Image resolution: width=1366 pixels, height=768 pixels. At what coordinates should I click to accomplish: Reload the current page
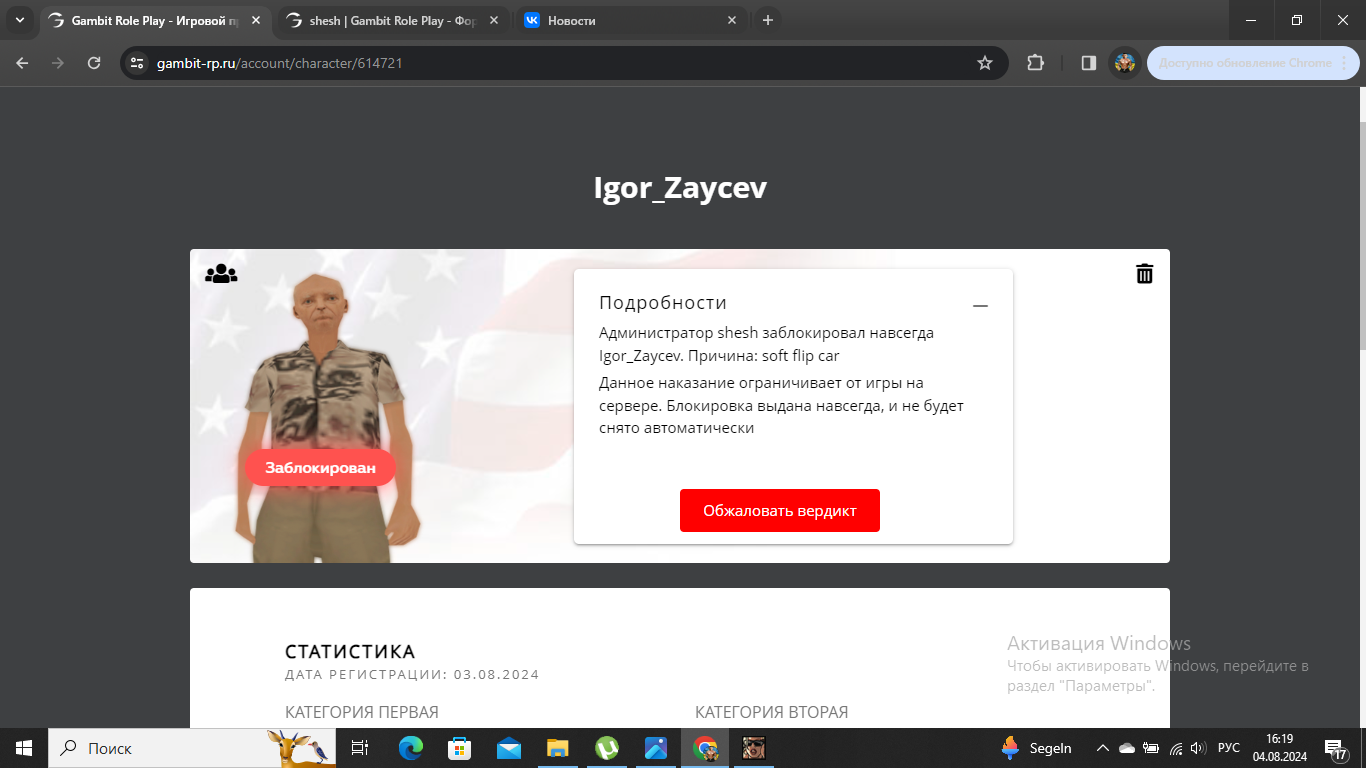coord(94,63)
